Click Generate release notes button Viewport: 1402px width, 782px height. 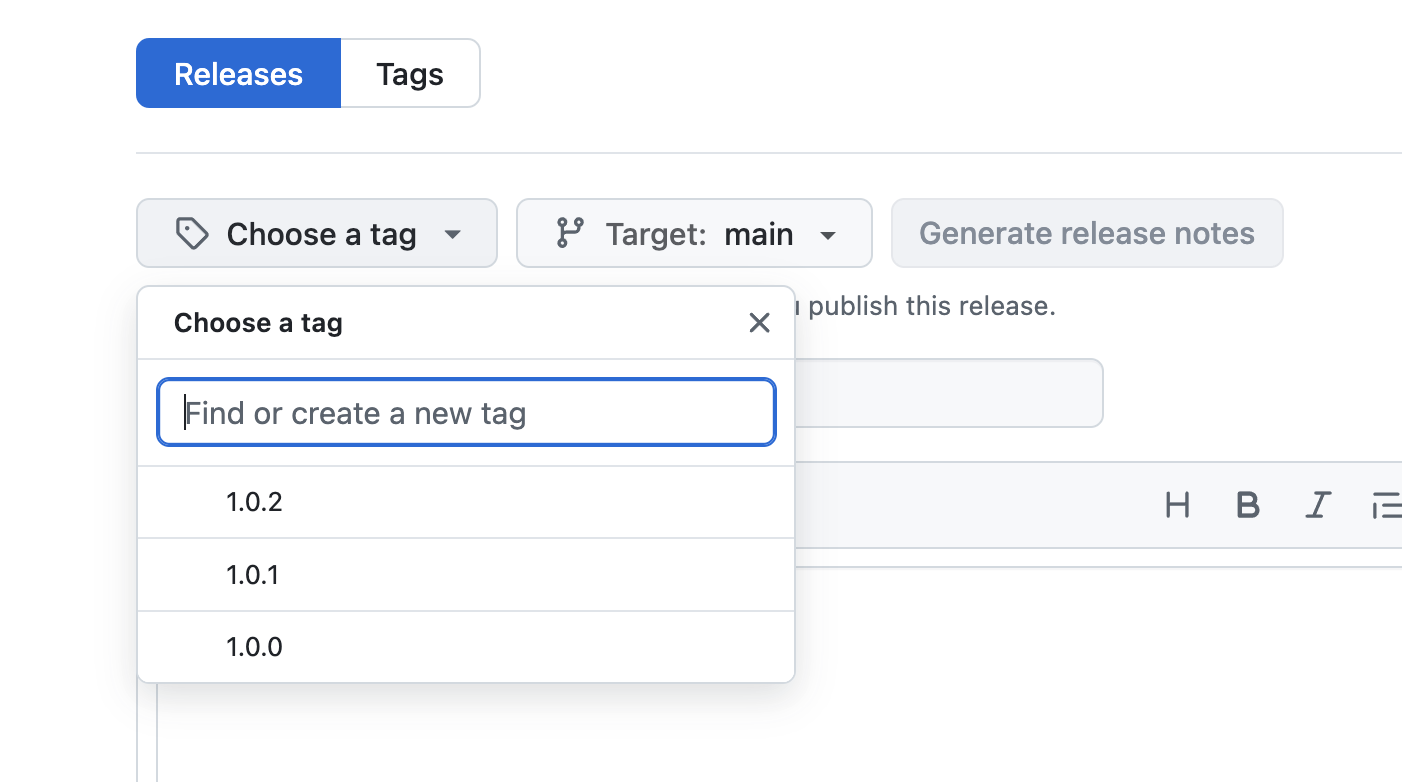[x=1086, y=234]
